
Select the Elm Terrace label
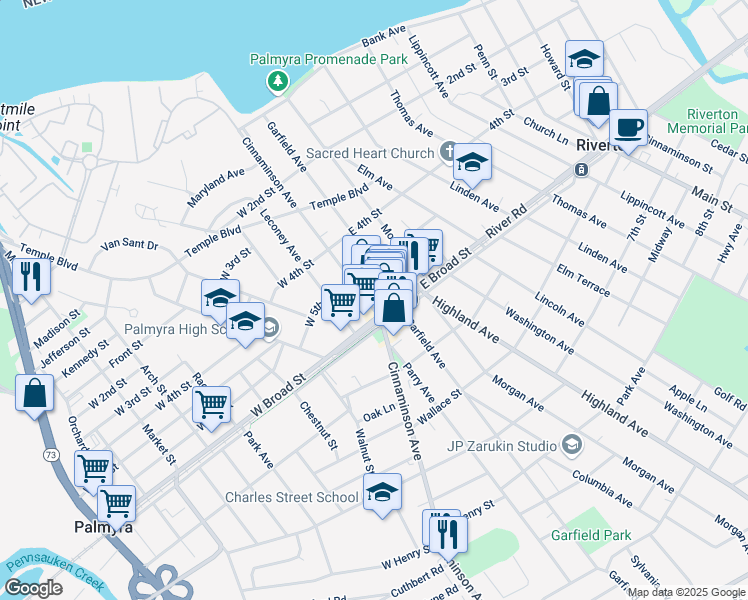point(583,280)
